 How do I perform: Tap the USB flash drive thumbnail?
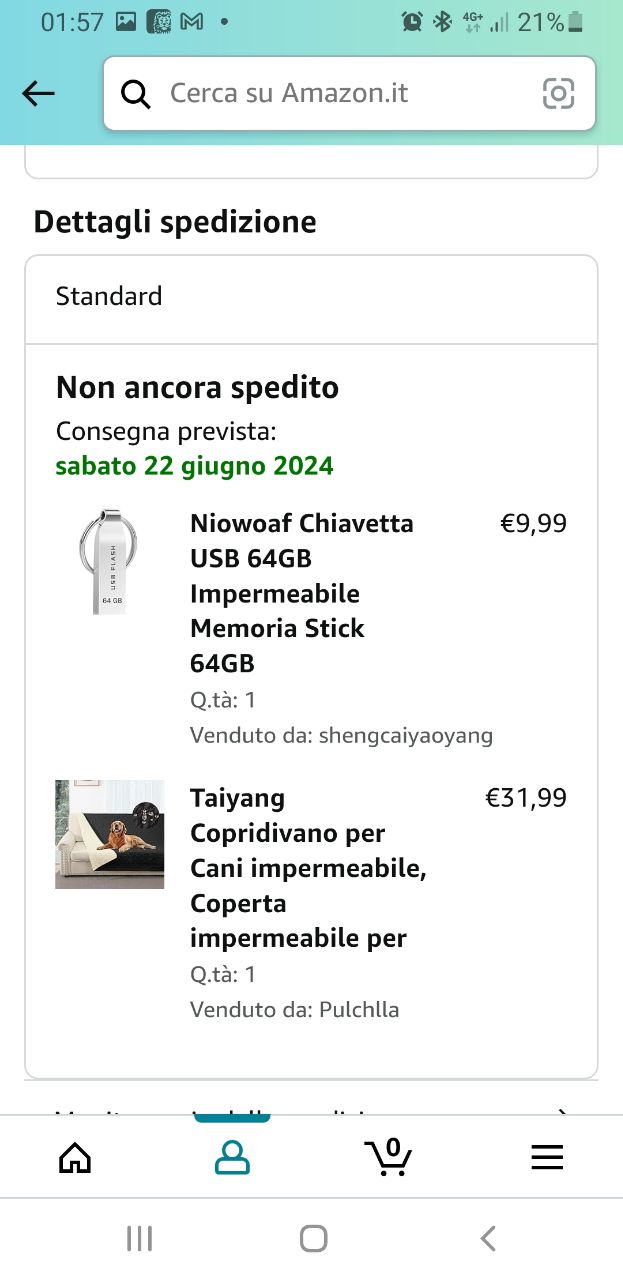[x=108, y=562]
